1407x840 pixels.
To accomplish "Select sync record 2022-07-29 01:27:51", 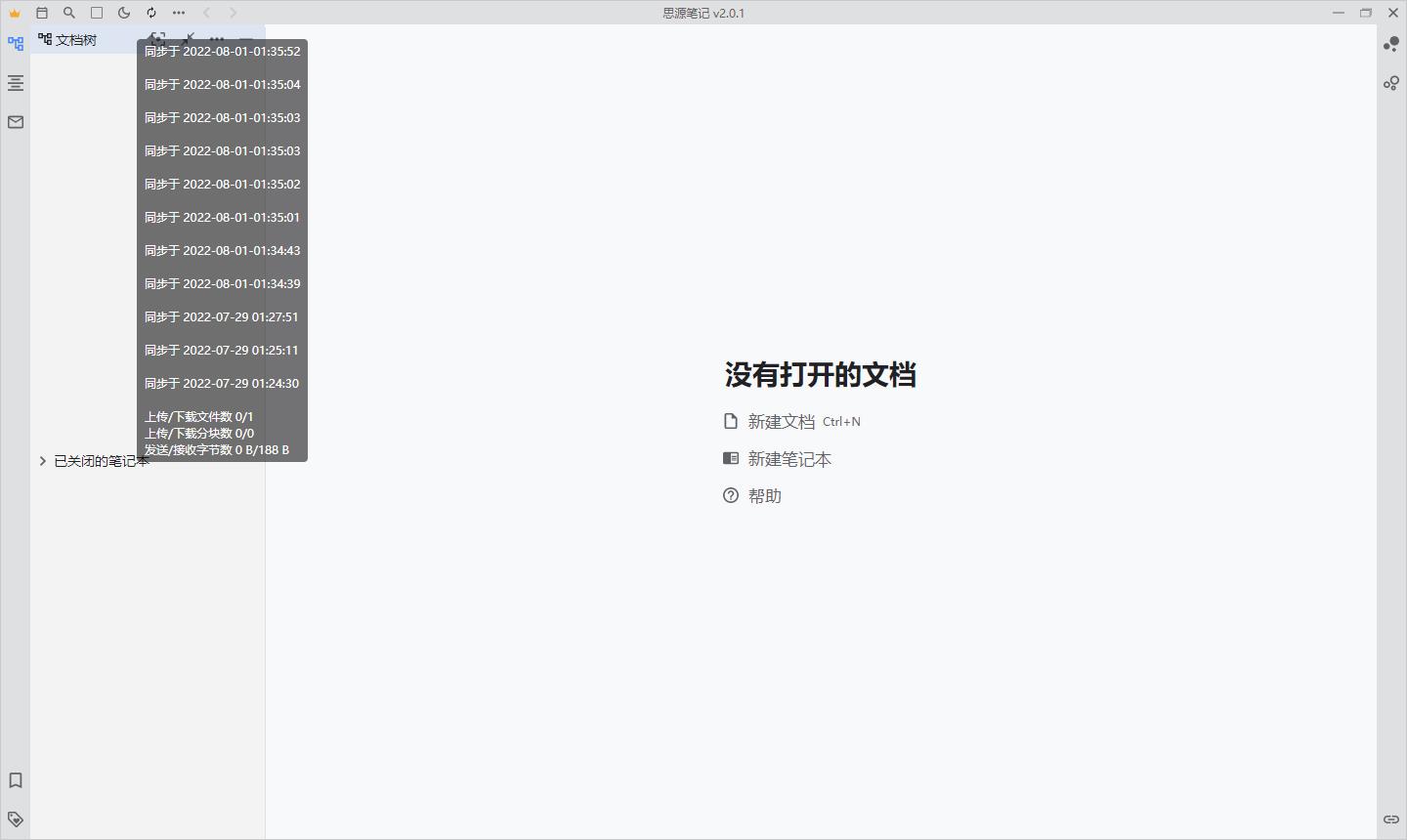I will [x=222, y=316].
